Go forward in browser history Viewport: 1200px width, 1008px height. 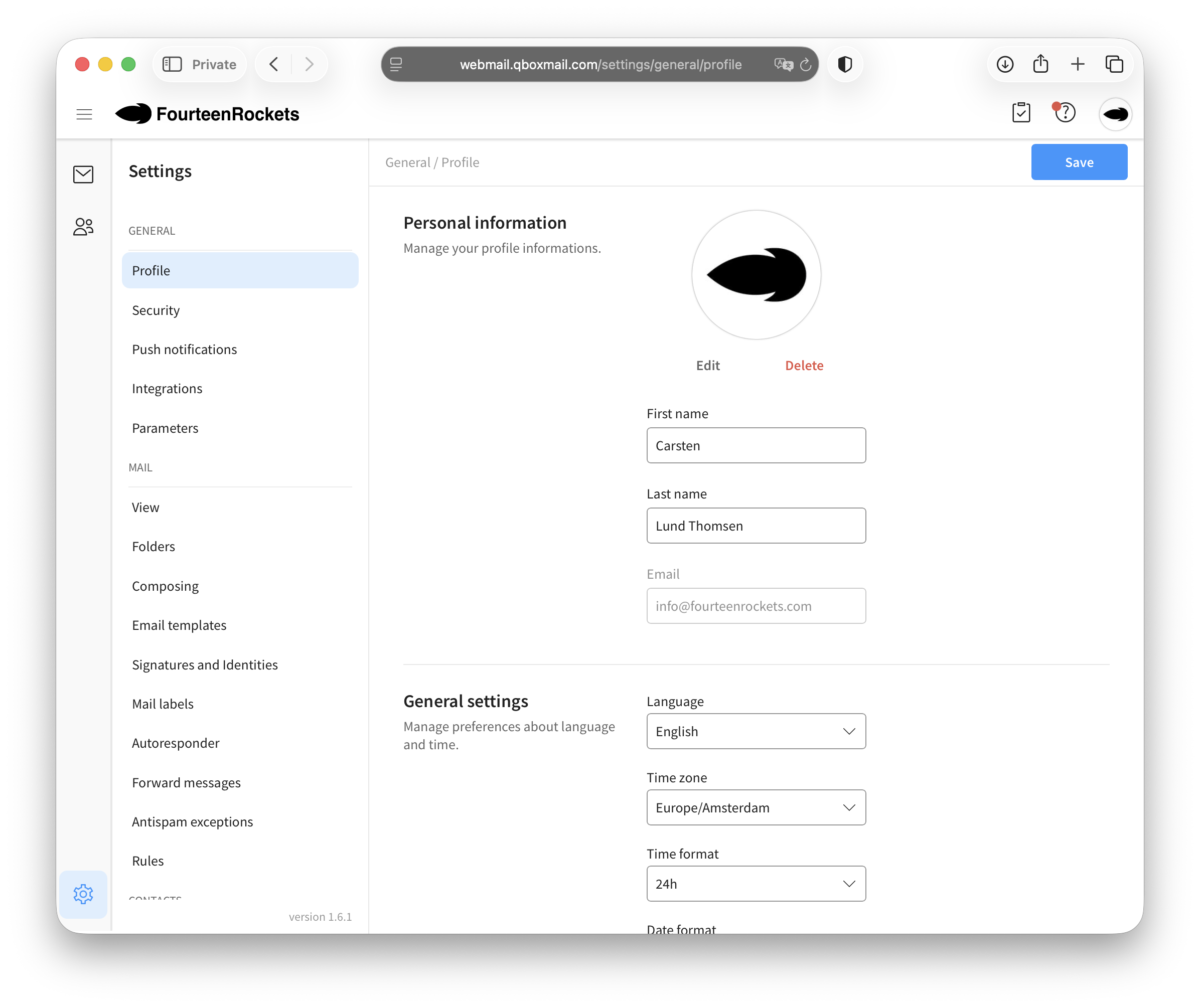coord(310,64)
